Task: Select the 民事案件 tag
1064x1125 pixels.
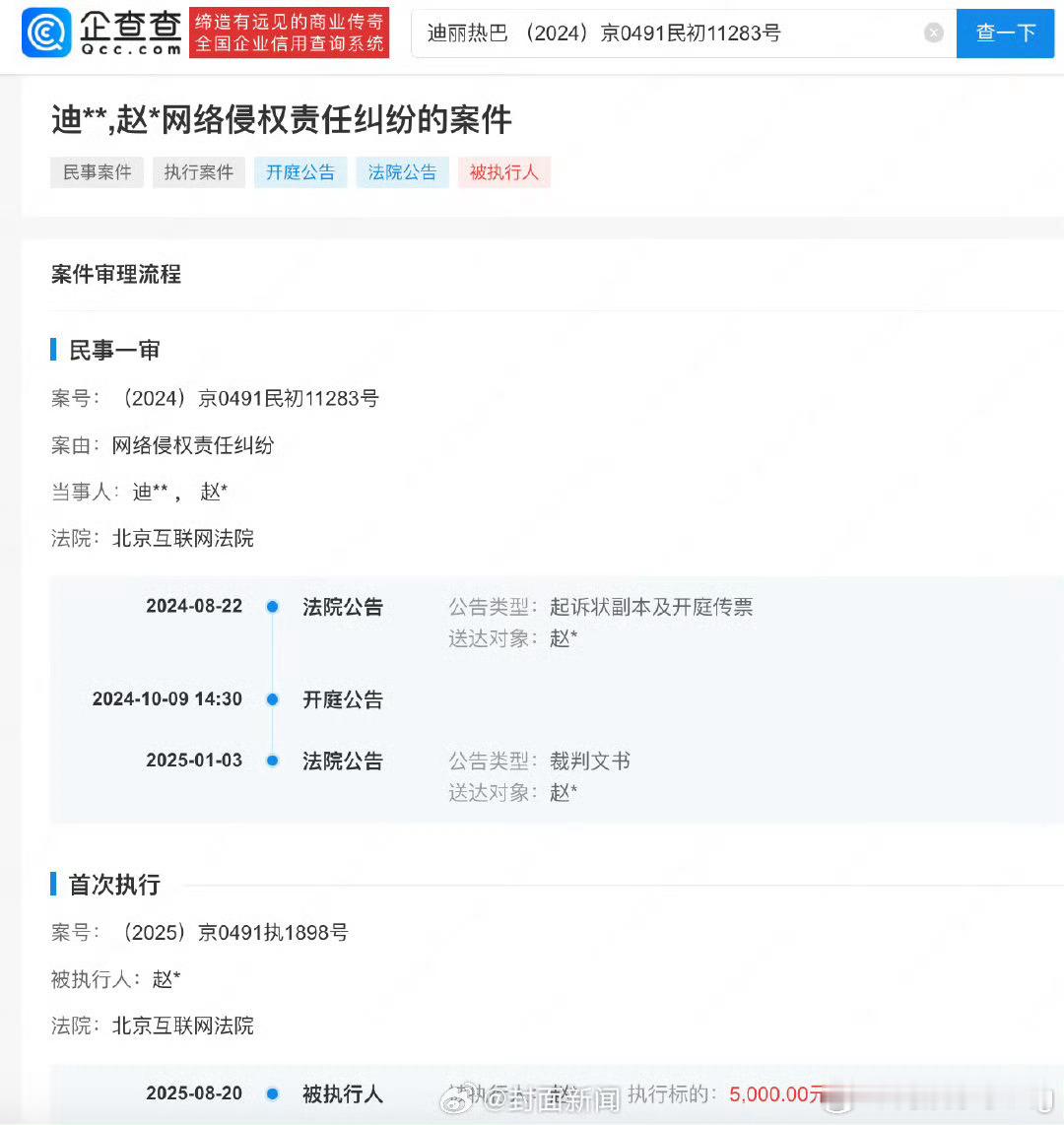Action: [97, 172]
